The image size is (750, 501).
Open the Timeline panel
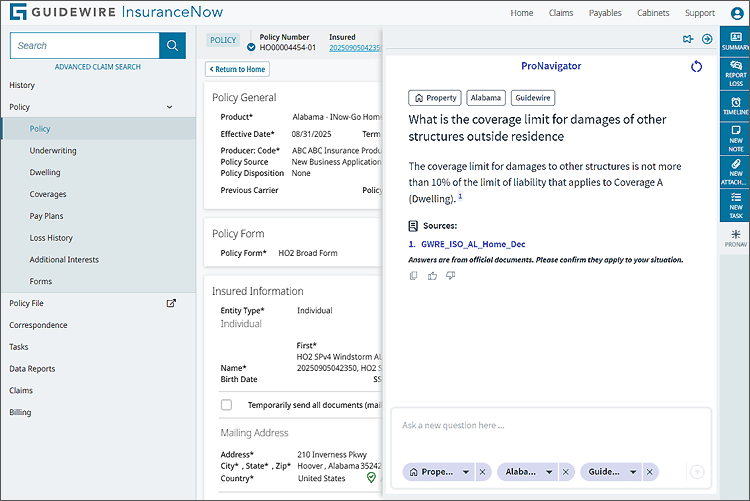pos(735,106)
